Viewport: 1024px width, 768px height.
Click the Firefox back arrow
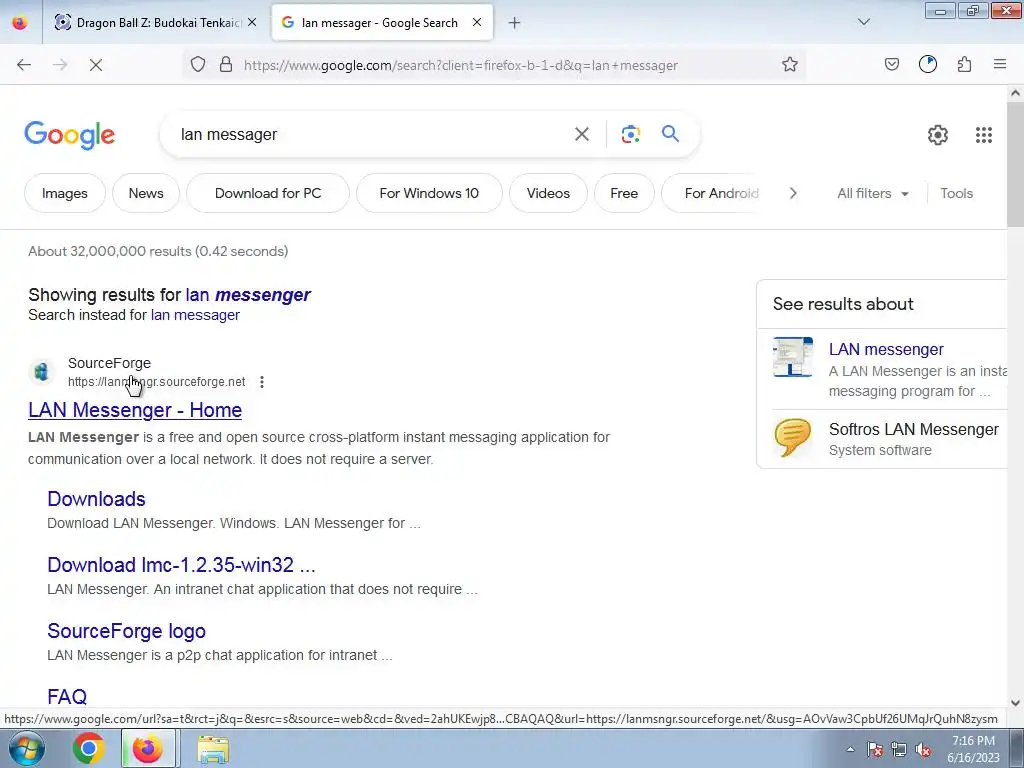point(24,65)
